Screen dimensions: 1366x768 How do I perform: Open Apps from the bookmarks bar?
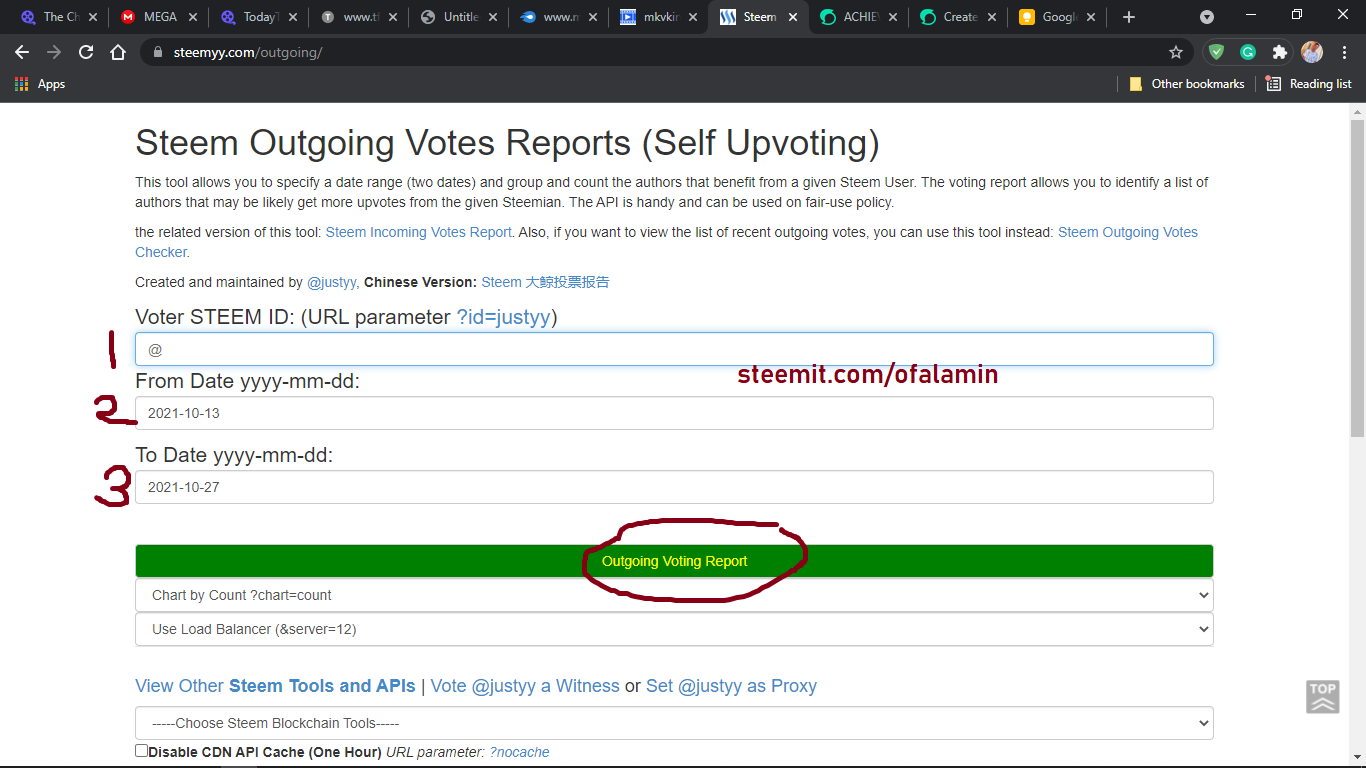click(x=40, y=84)
